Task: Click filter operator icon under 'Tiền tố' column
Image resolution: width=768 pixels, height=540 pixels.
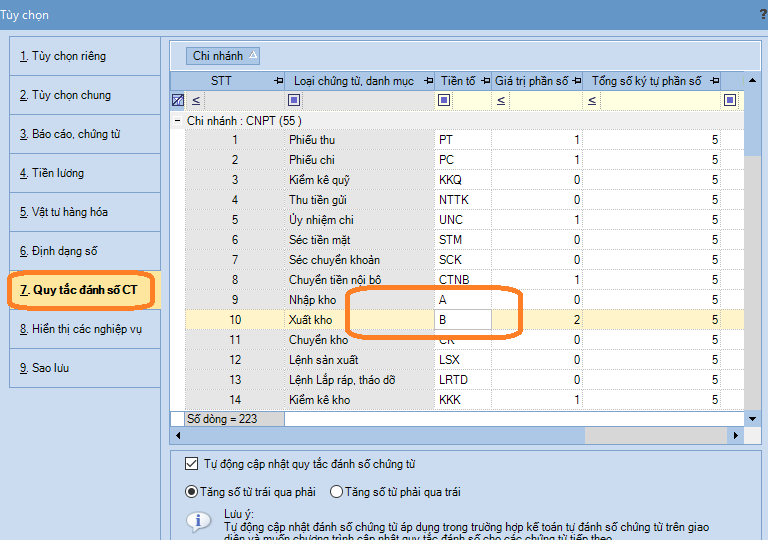Action: click(443, 100)
